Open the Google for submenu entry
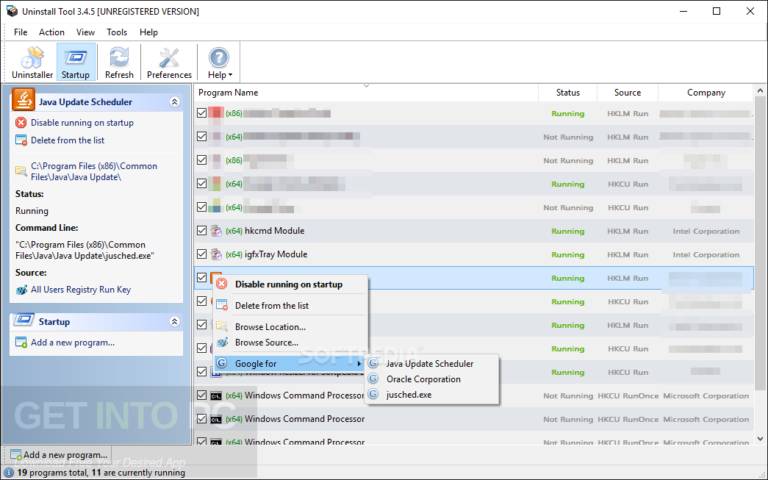This screenshot has width=768, height=480. [x=290, y=363]
